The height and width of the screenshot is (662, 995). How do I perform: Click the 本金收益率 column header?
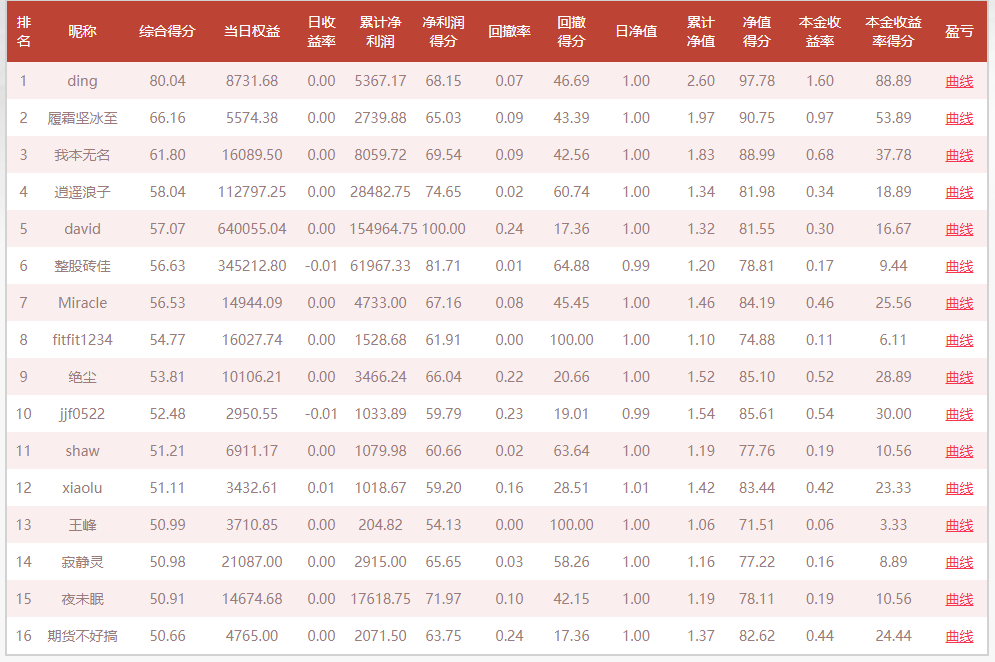coord(820,31)
